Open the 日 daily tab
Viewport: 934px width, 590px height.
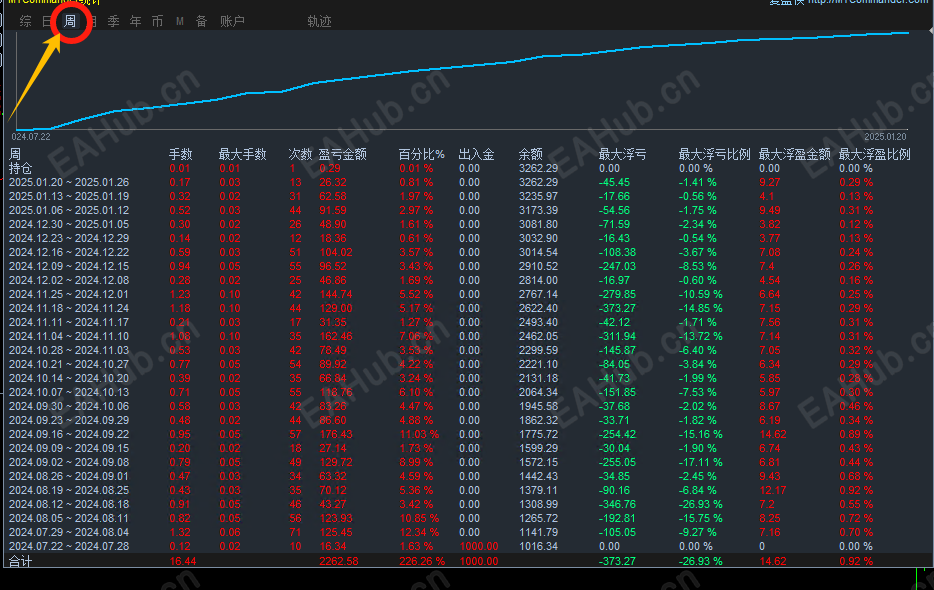pyautogui.click(x=48, y=21)
